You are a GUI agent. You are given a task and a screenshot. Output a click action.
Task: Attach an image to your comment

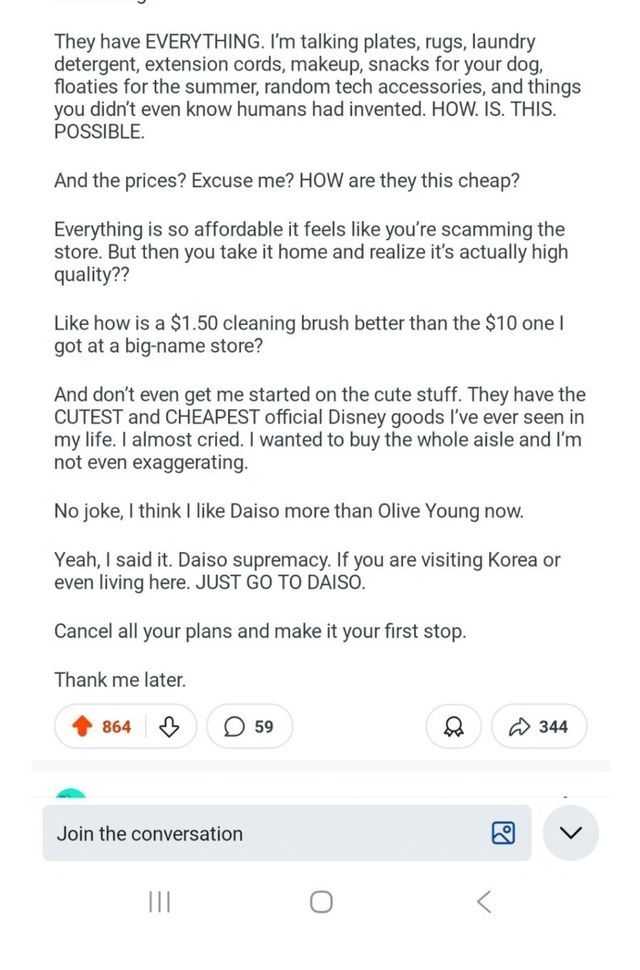(x=503, y=834)
